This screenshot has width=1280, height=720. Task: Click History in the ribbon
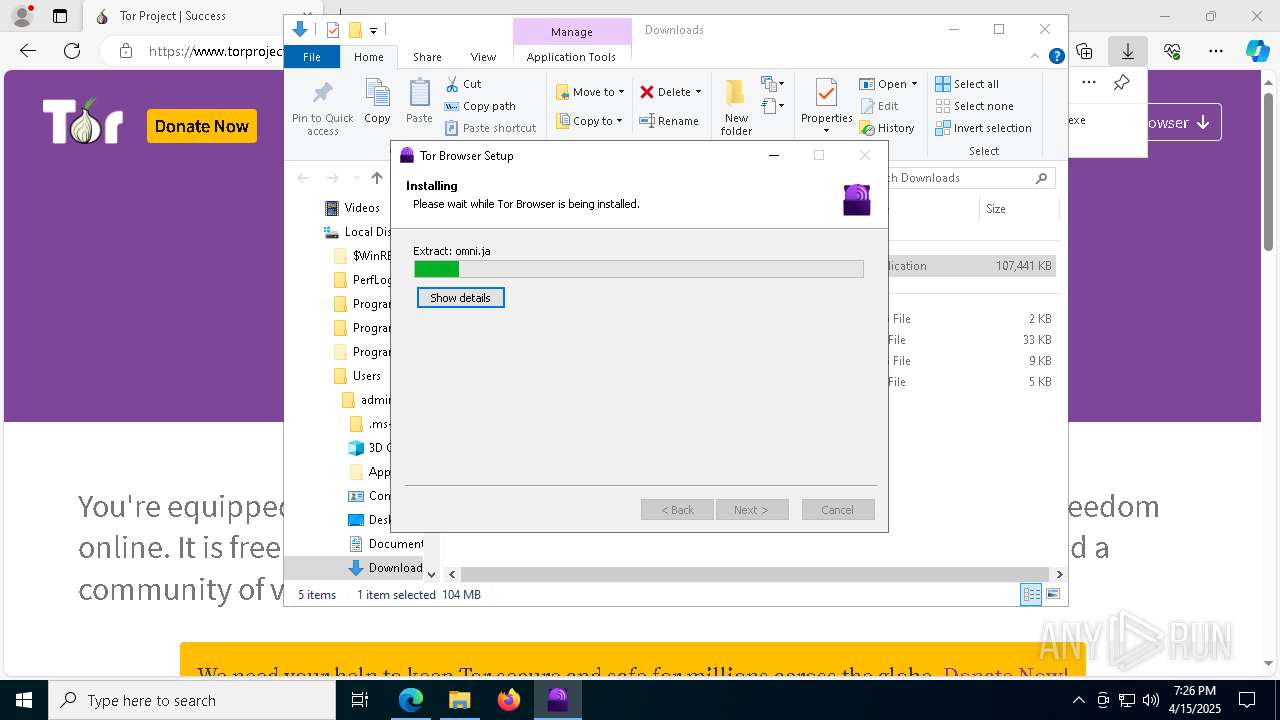[x=887, y=128]
